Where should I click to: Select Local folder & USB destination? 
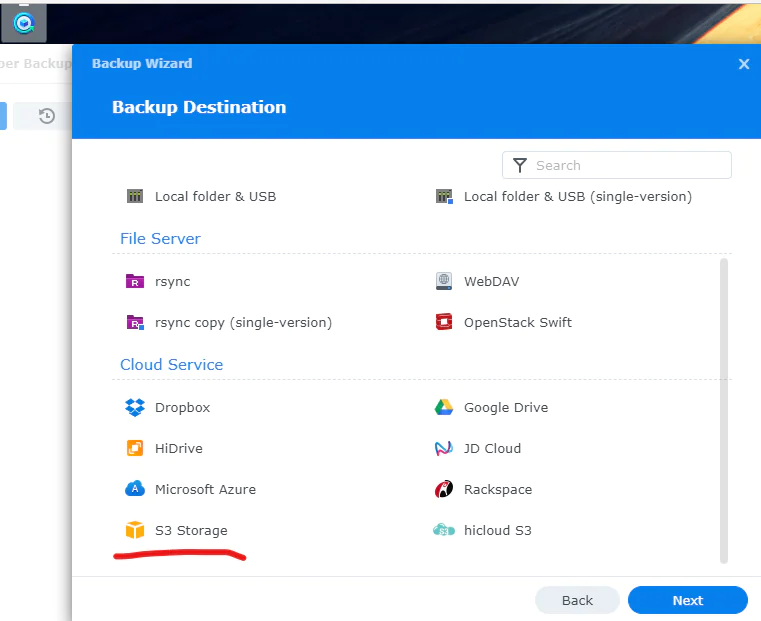click(215, 196)
